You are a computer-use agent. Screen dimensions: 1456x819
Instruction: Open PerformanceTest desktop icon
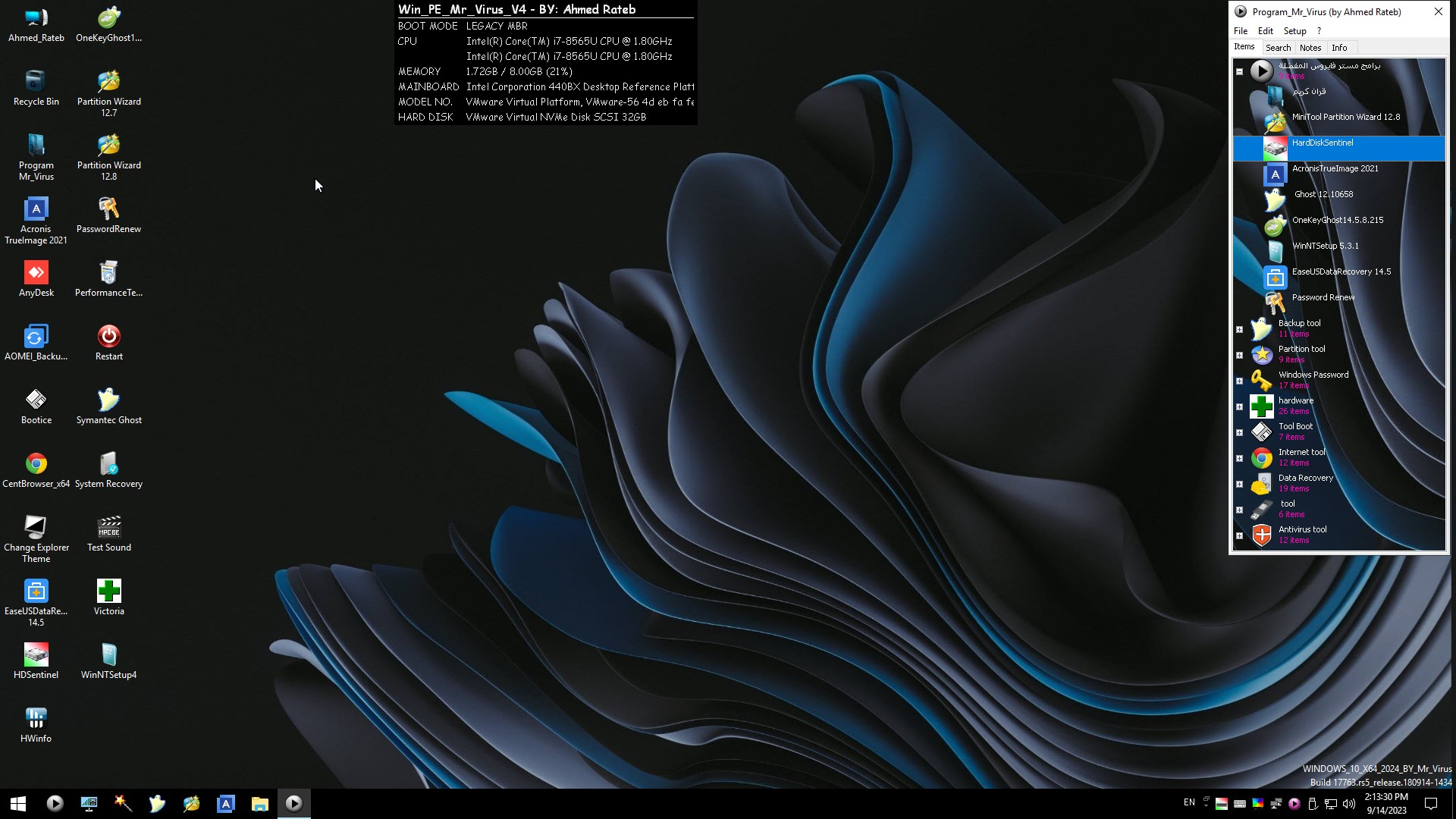(x=108, y=280)
